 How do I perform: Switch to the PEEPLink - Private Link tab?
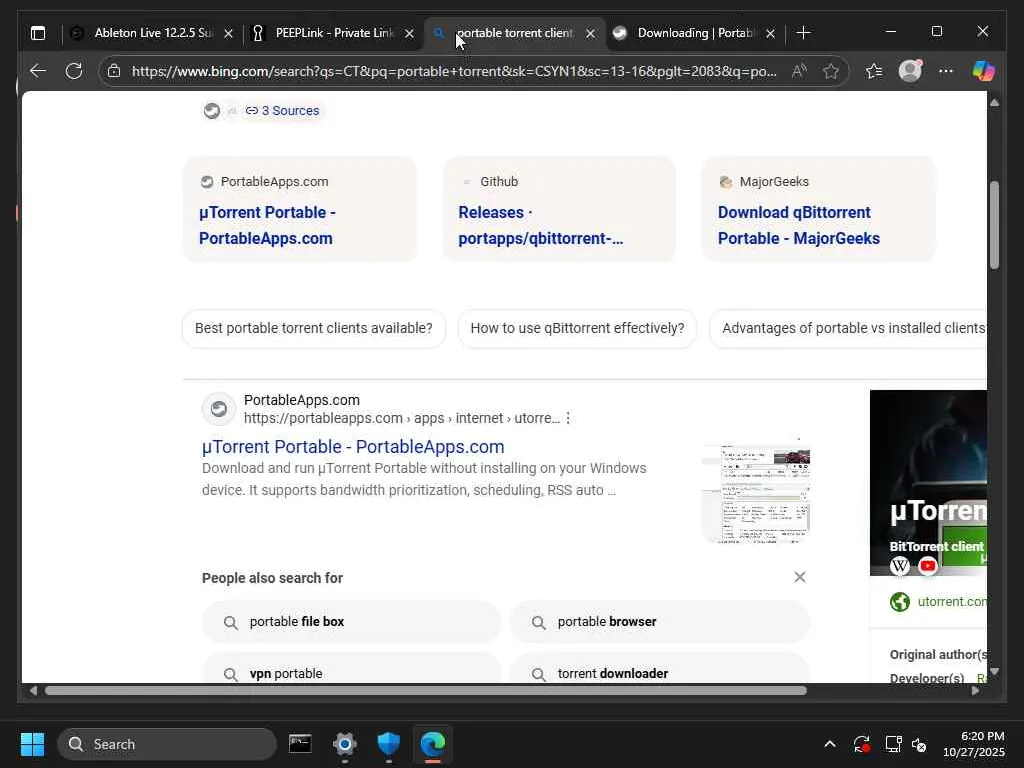coord(333,33)
